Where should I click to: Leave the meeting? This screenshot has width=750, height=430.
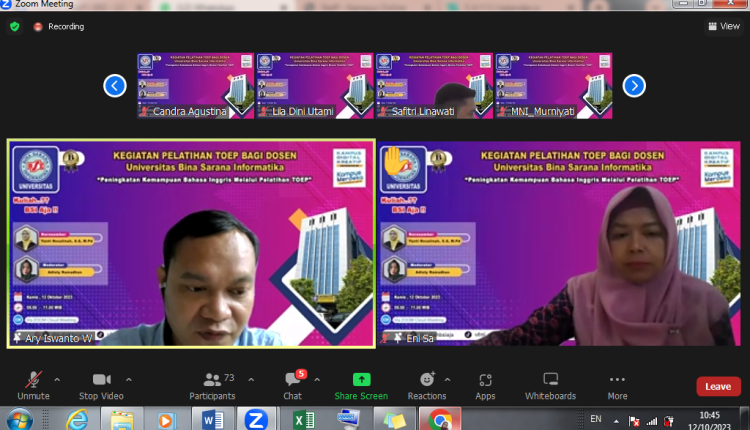click(718, 386)
